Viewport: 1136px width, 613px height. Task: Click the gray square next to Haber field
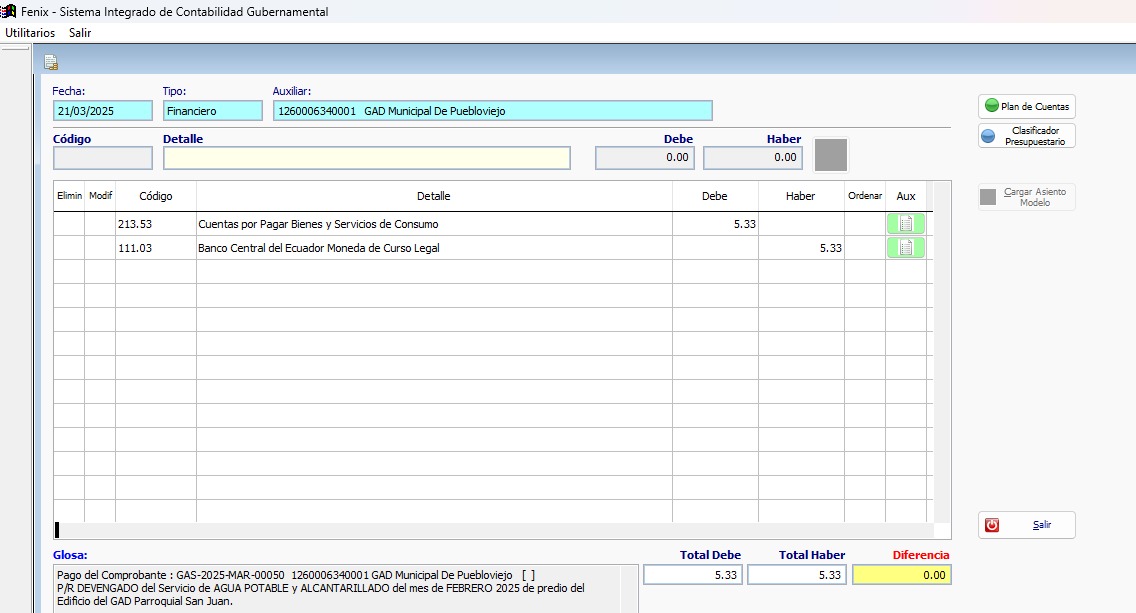tap(830, 155)
